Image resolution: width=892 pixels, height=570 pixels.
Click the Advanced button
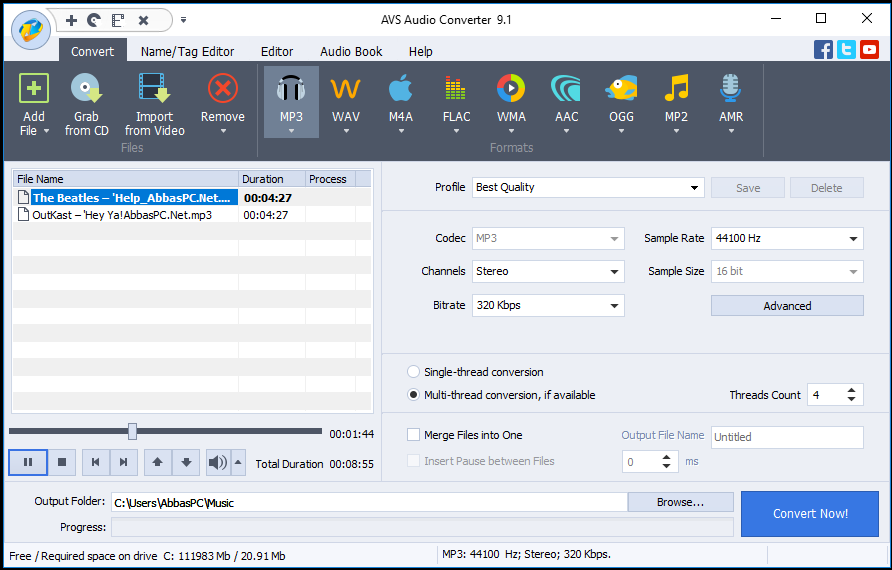click(787, 305)
